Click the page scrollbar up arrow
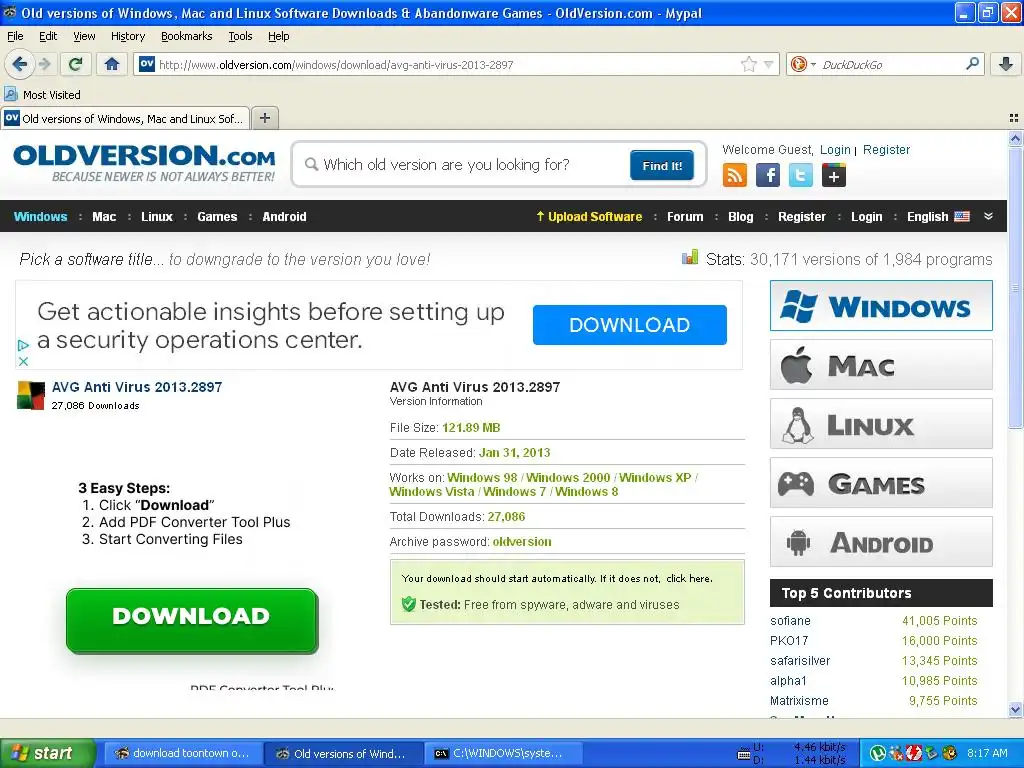Image resolution: width=1024 pixels, height=768 pixels. pos(1015,138)
